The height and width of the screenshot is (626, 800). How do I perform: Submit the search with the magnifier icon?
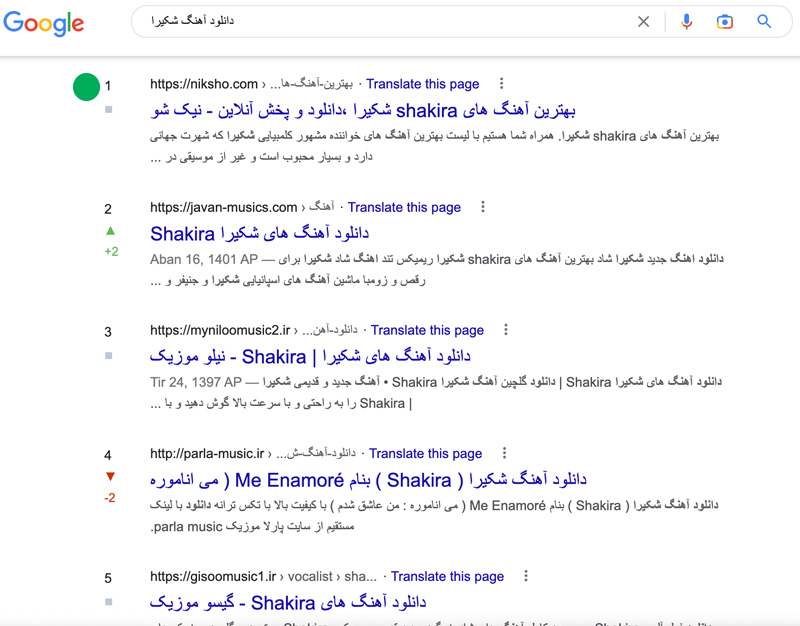click(x=764, y=21)
